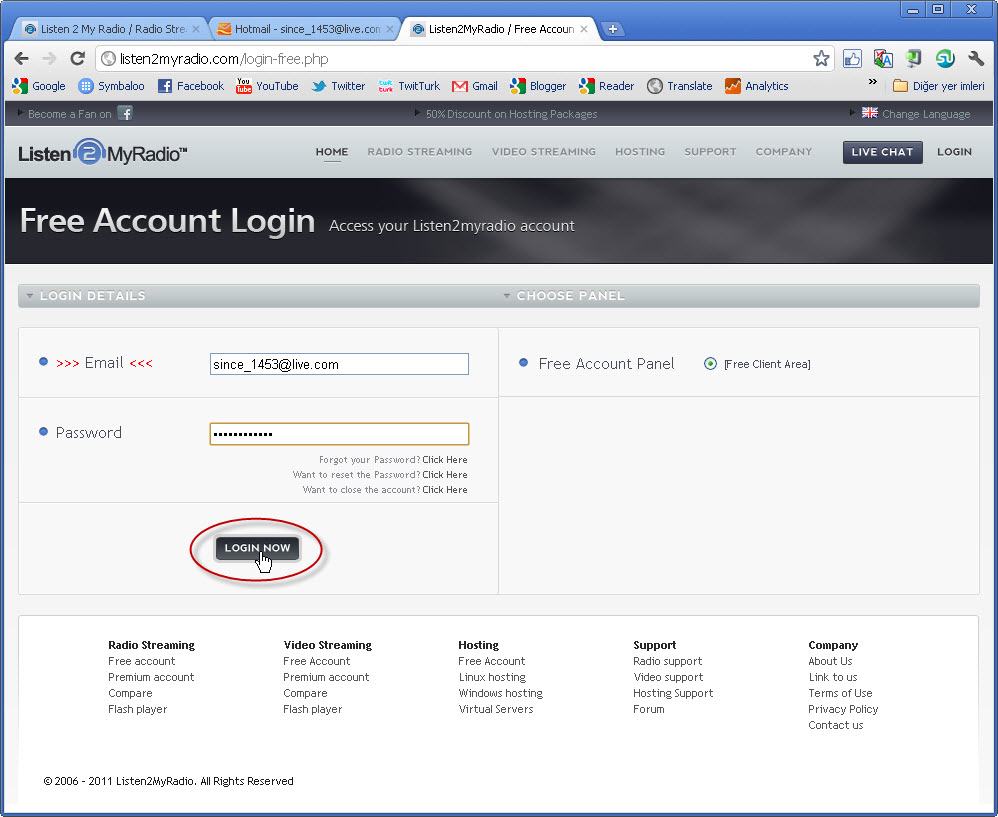Open the Translate bookmark
Image resolution: width=998 pixels, height=817 pixels.
click(680, 86)
